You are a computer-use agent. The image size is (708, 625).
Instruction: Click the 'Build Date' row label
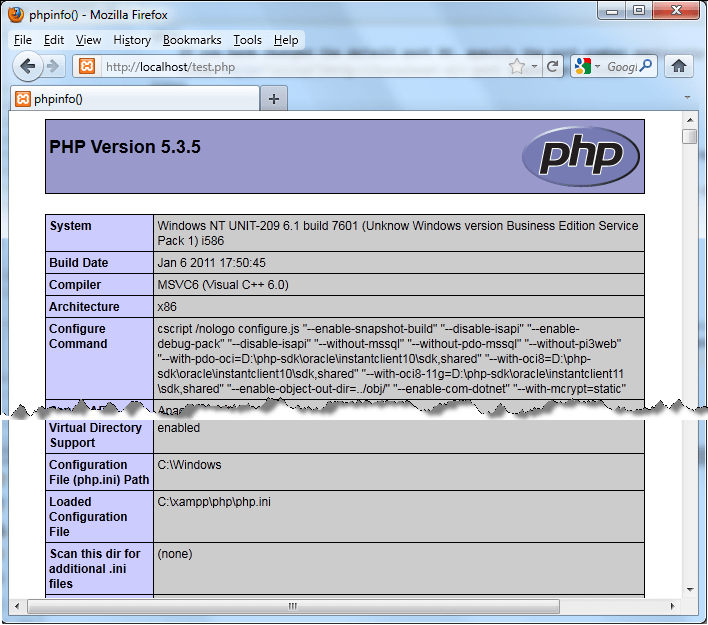[x=79, y=262]
